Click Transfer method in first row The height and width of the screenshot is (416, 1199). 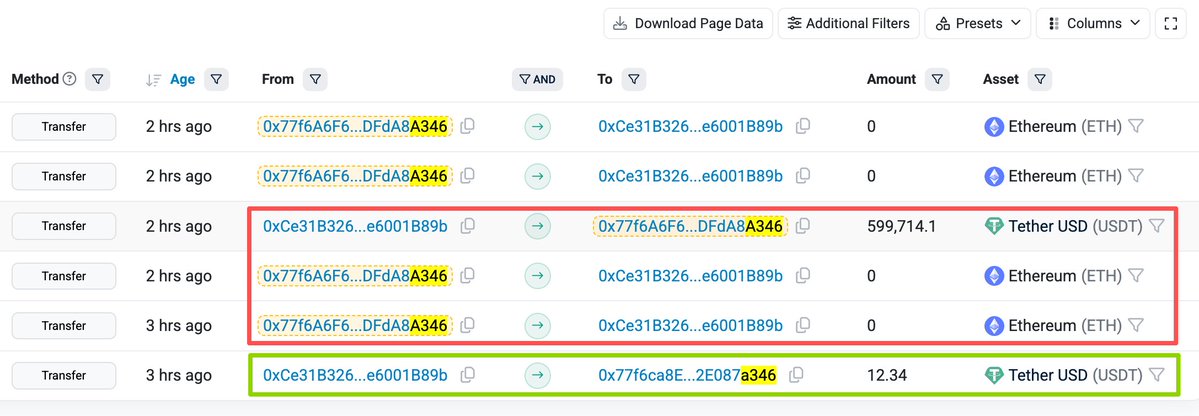coord(63,126)
